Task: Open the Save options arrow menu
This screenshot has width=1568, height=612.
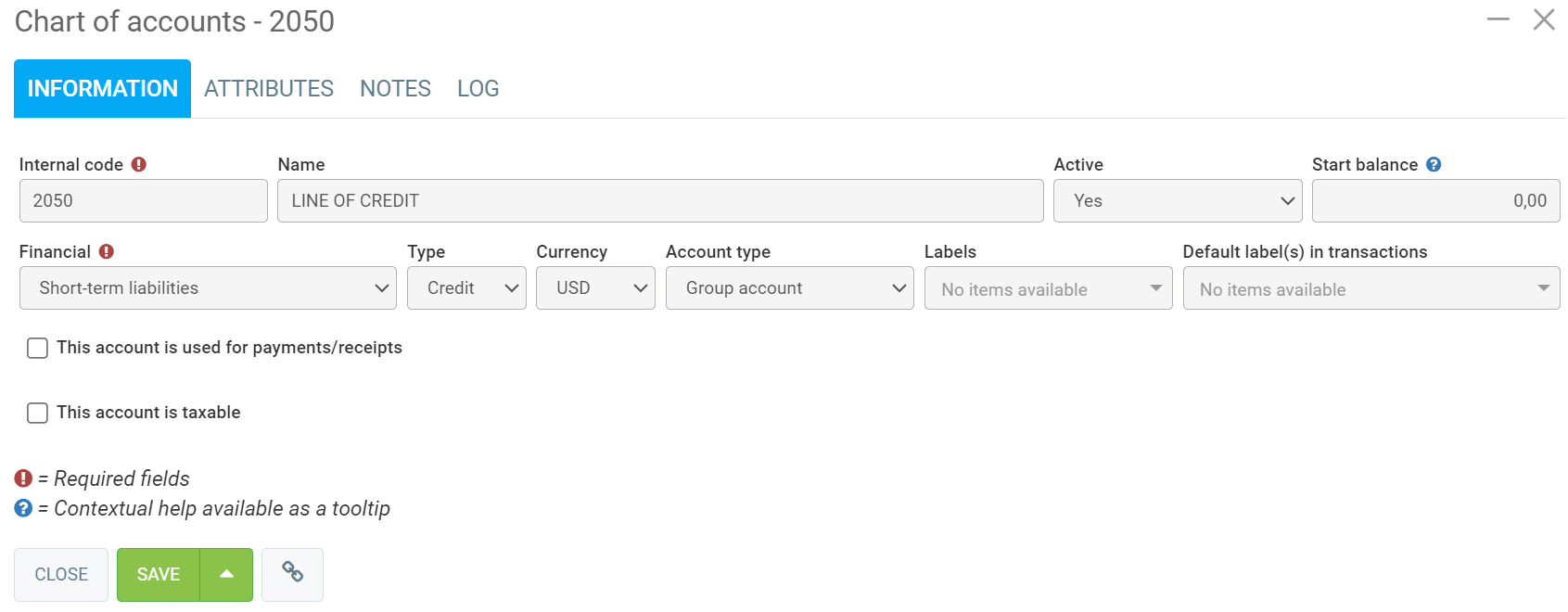Action: pyautogui.click(x=226, y=574)
